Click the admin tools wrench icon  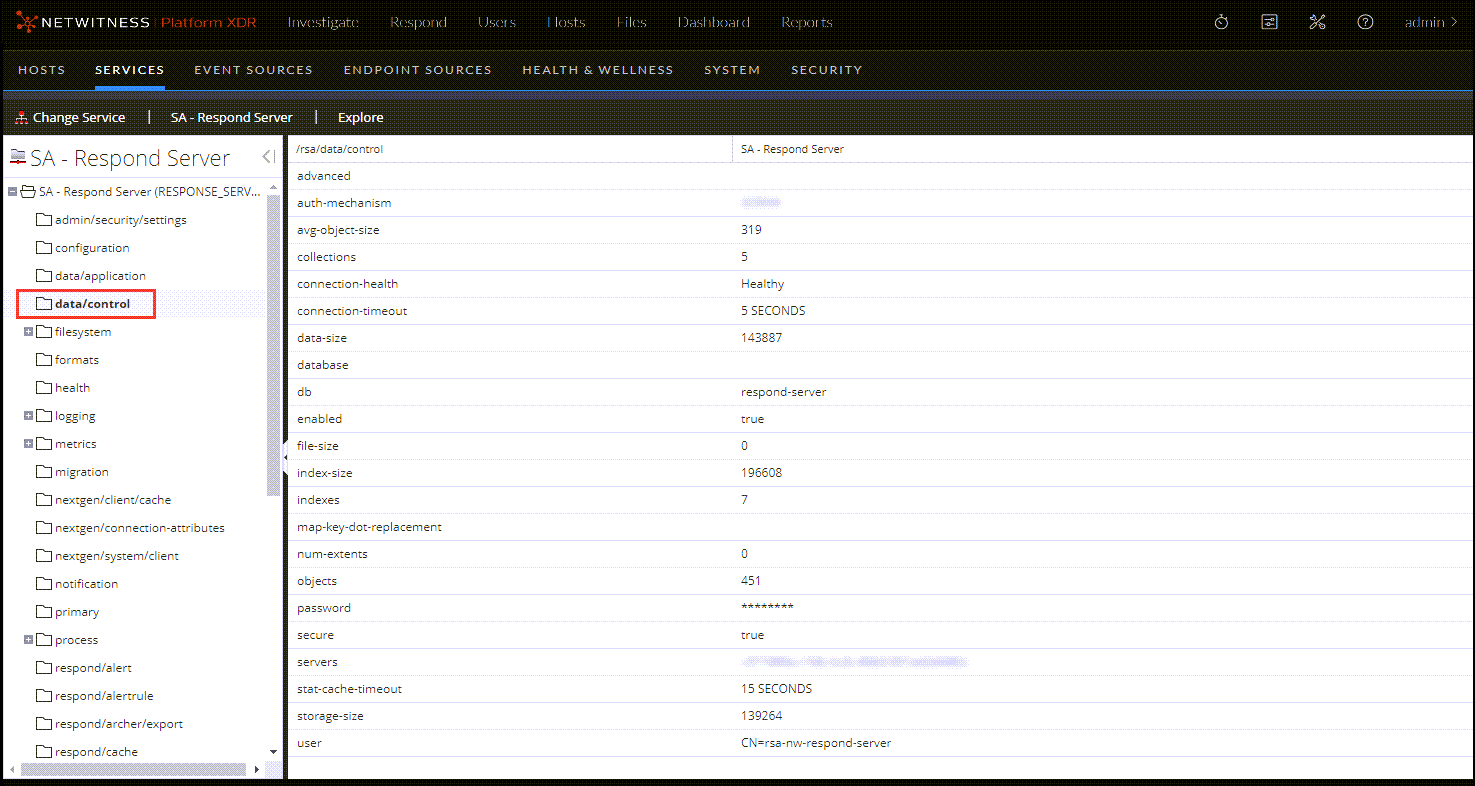click(1317, 21)
